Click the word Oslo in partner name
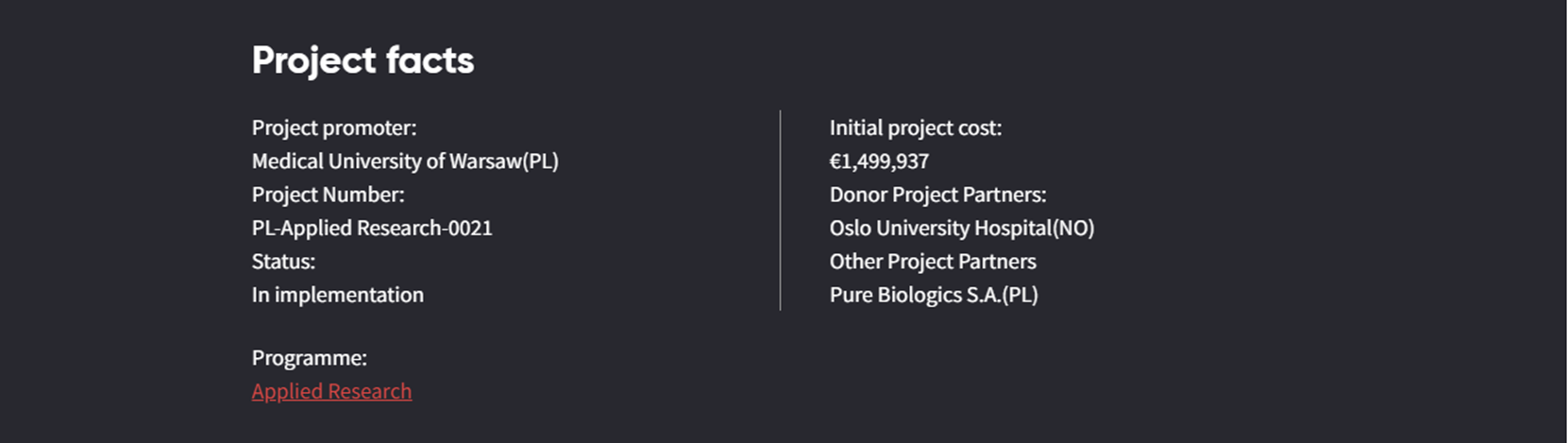 pyautogui.click(x=851, y=228)
